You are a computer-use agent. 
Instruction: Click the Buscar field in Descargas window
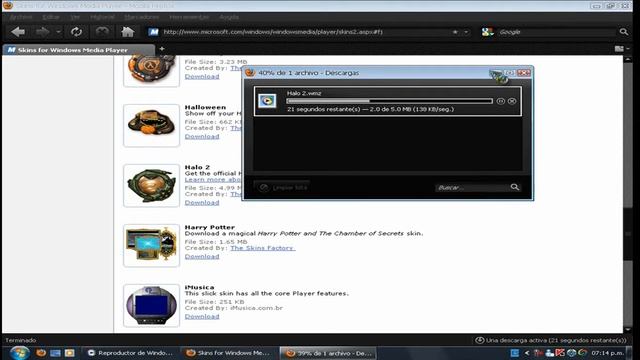coord(472,187)
